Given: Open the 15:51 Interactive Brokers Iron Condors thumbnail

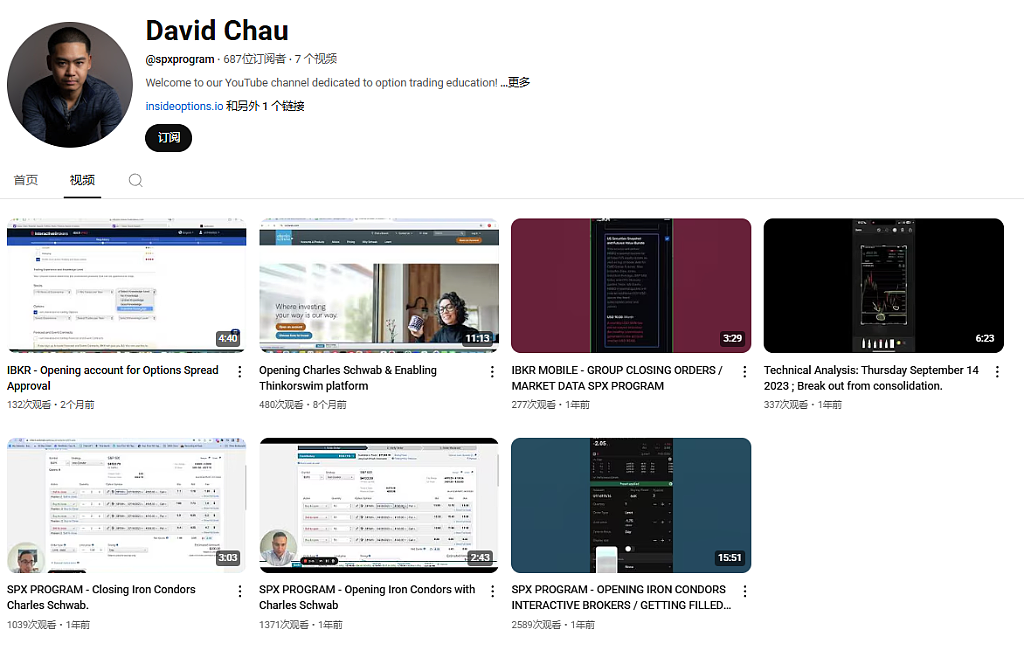Looking at the screenshot, I should coord(631,506).
